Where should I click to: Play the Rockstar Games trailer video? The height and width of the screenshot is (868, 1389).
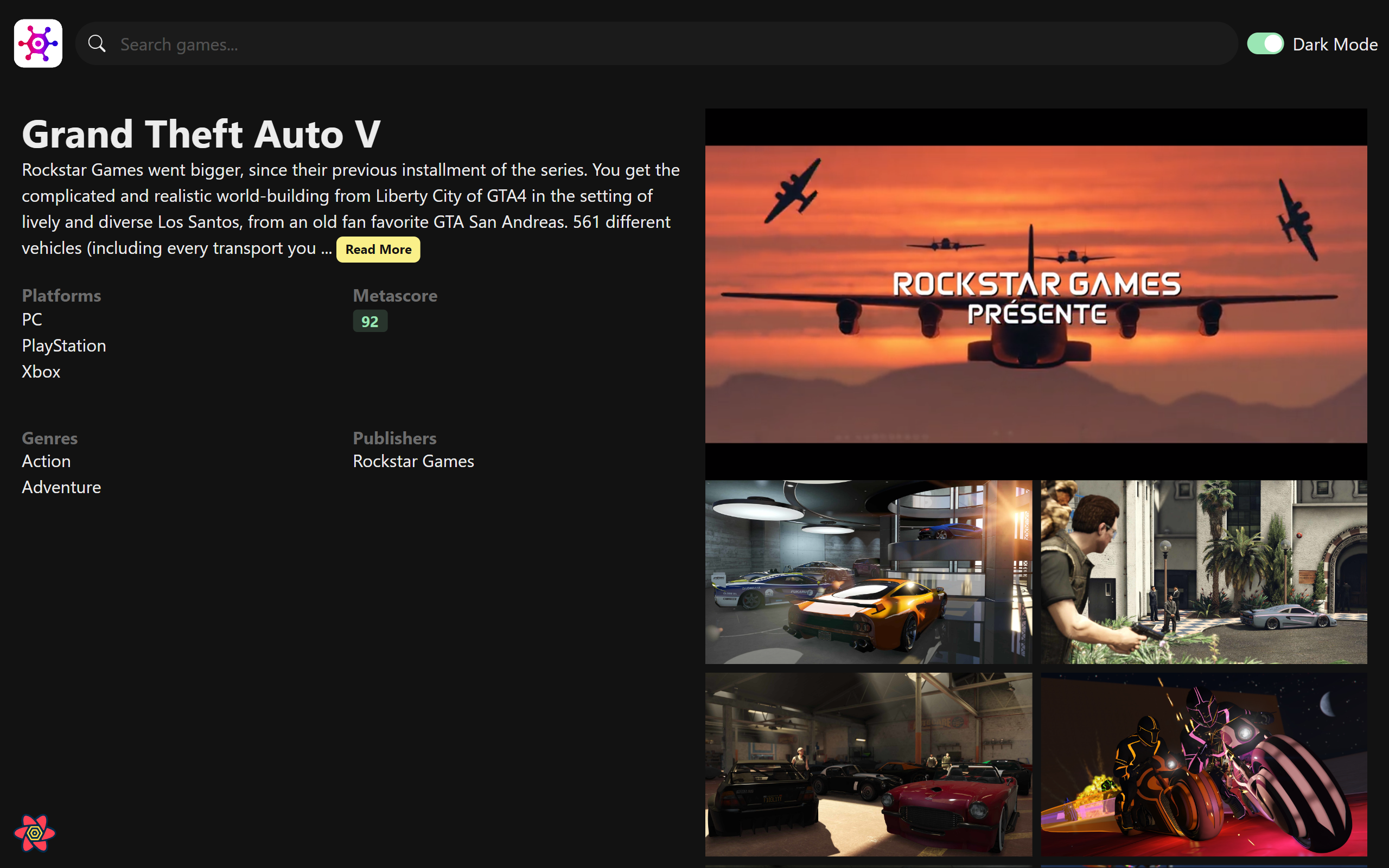click(1035, 294)
